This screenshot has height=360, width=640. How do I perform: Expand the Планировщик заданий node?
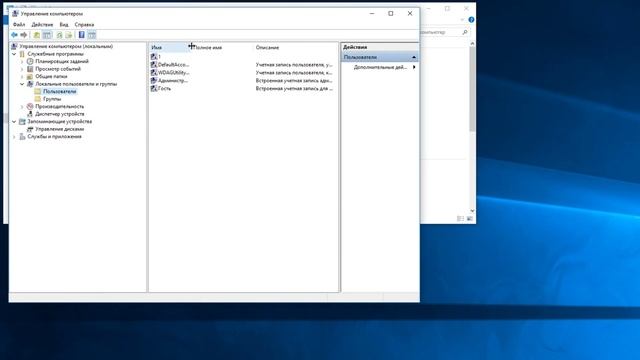[x=22, y=61]
